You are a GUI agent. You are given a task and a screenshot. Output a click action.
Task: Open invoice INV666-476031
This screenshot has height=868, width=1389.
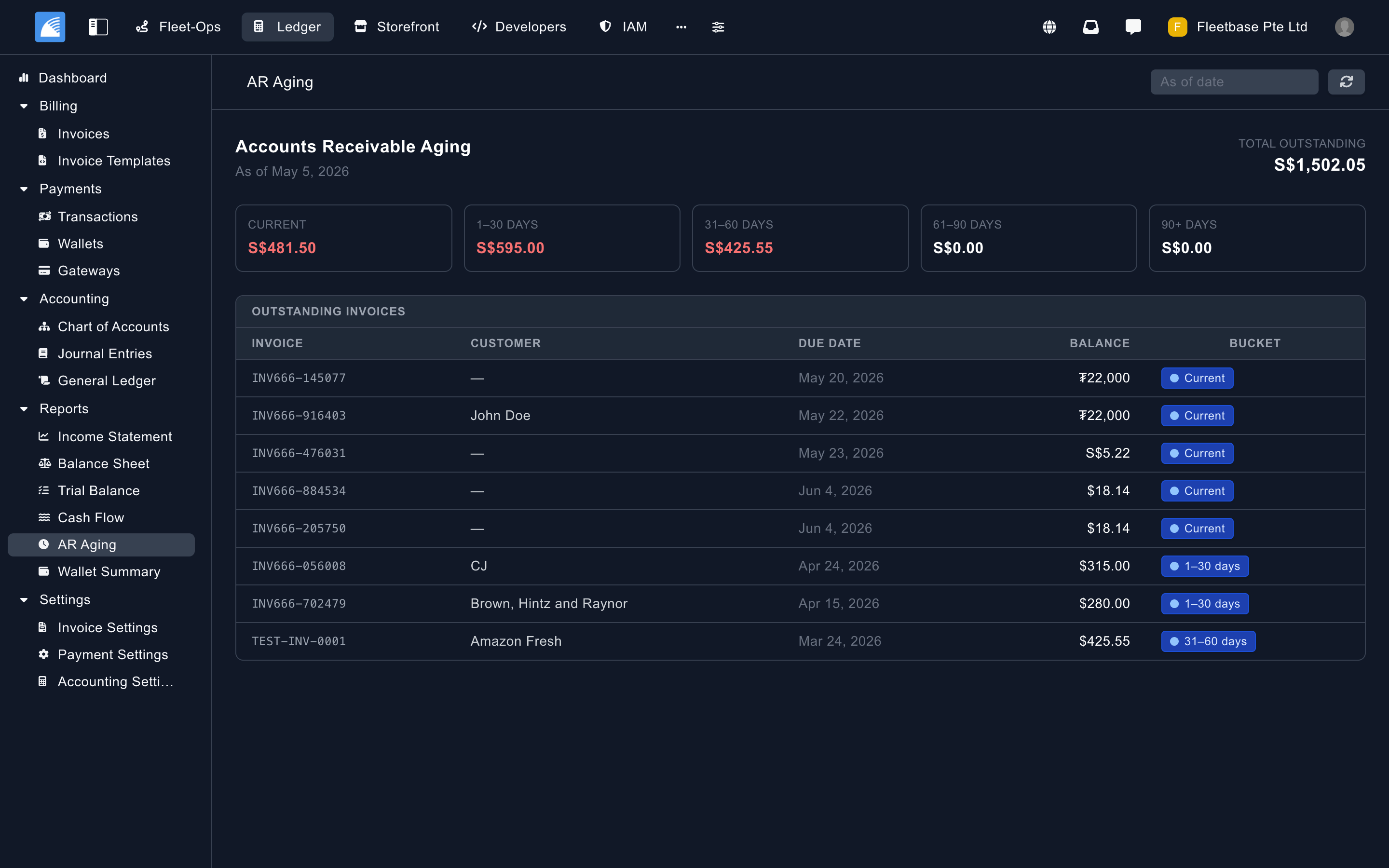pyautogui.click(x=299, y=453)
